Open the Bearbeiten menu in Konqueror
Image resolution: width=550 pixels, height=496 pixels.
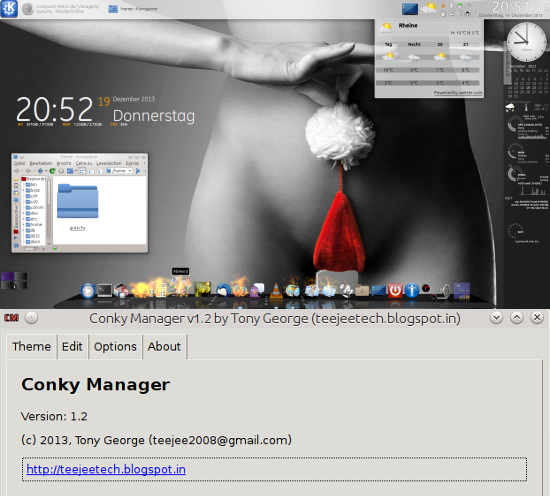pos(41,163)
